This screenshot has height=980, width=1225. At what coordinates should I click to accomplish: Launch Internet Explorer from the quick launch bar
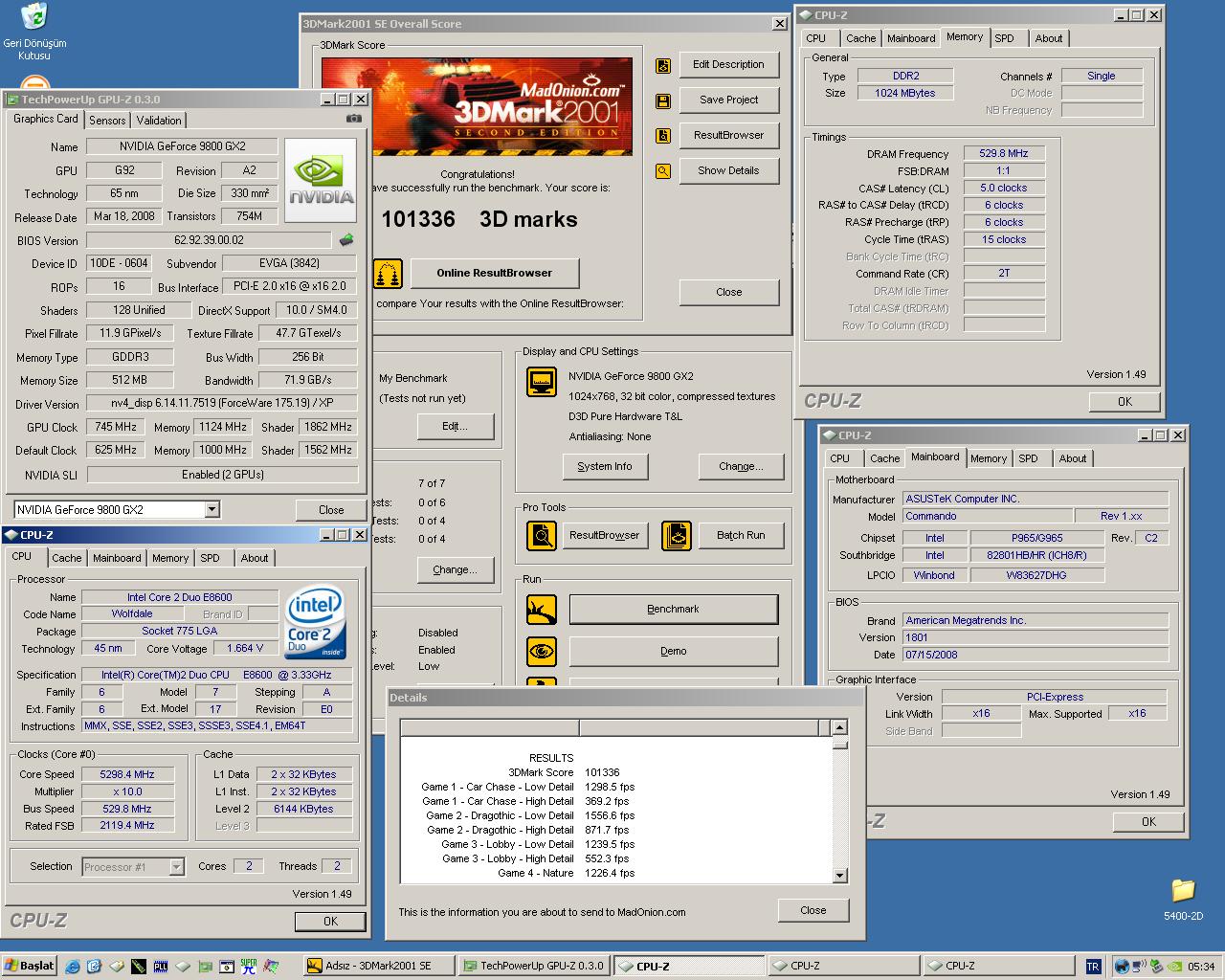pos(74,967)
